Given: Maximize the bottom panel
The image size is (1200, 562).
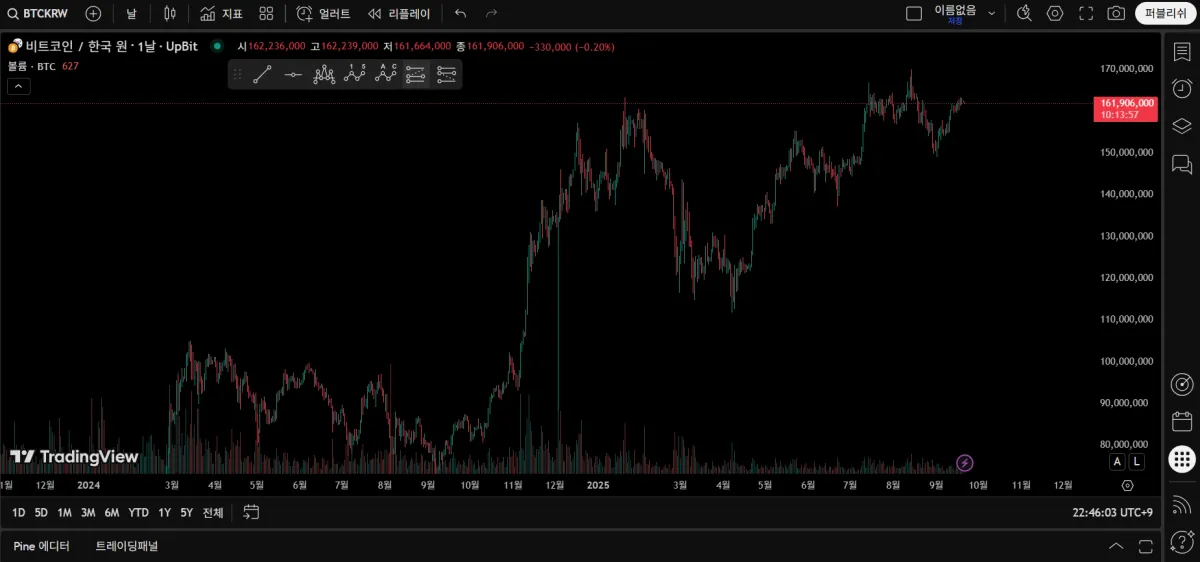Looking at the screenshot, I should tap(1146, 546).
